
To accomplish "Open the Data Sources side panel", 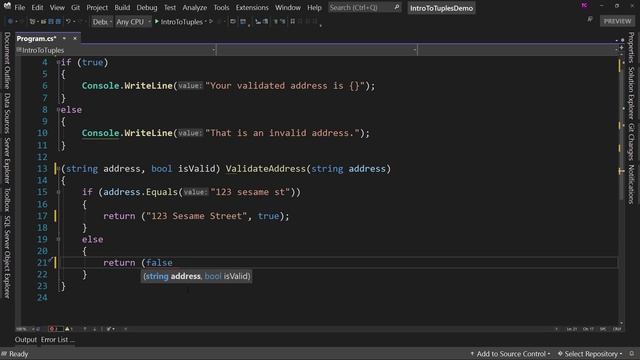I will click(7, 113).
